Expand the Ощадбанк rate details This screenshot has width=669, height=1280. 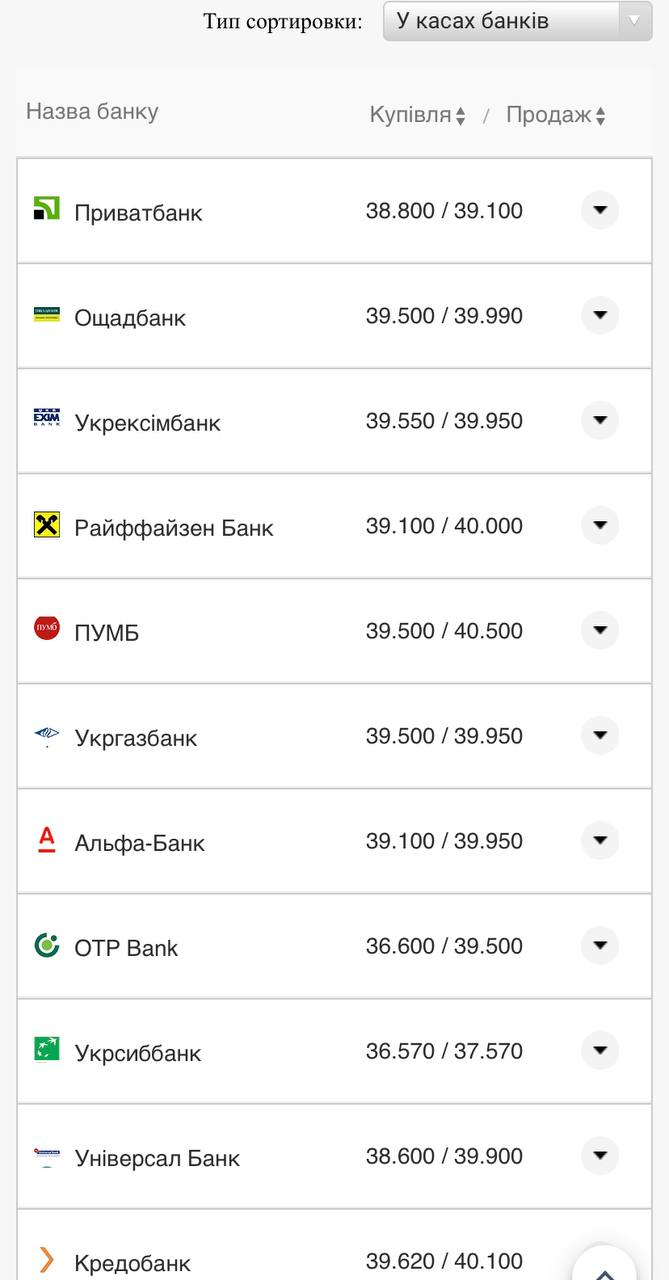pos(600,315)
